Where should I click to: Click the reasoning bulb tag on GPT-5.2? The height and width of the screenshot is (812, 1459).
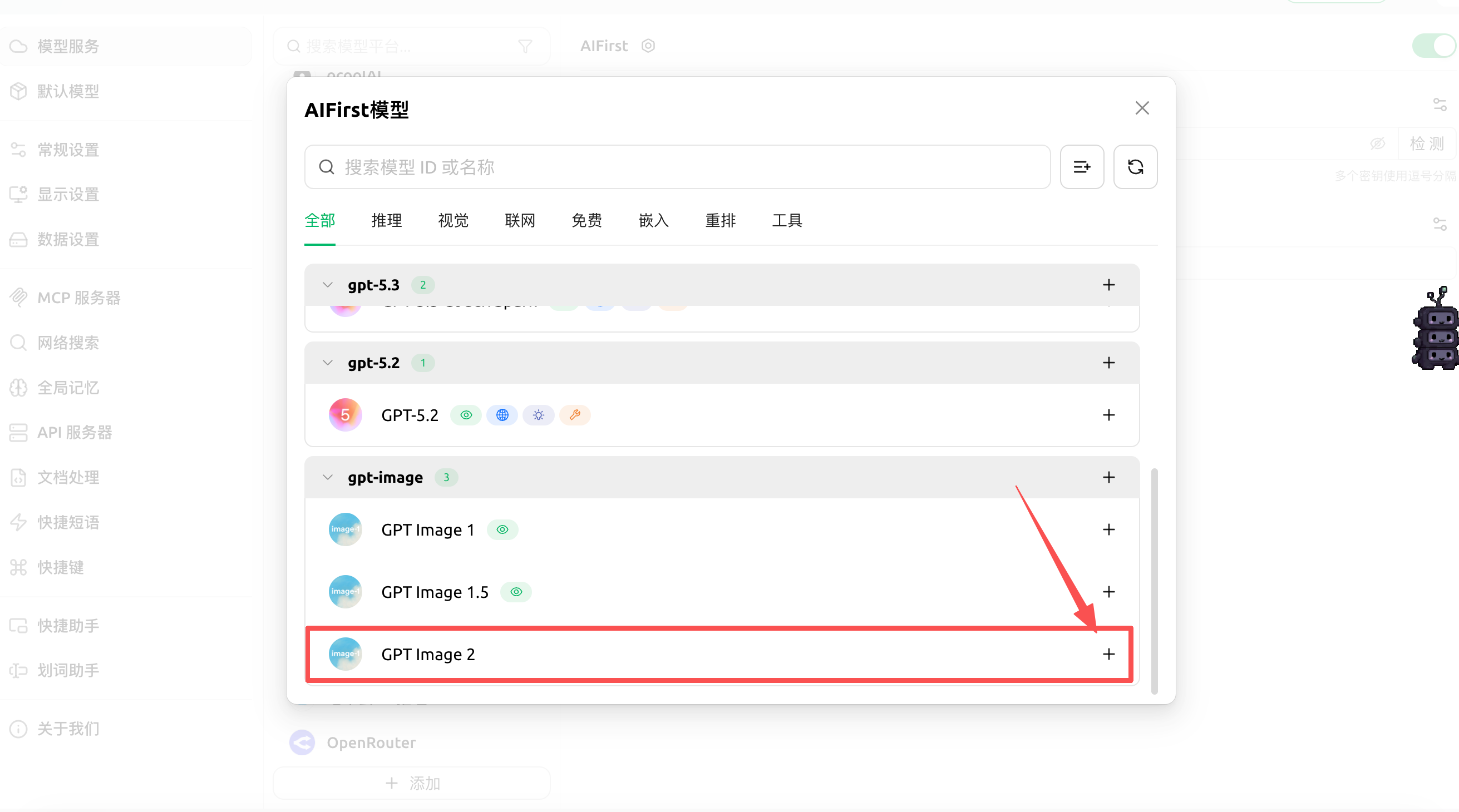pos(539,415)
